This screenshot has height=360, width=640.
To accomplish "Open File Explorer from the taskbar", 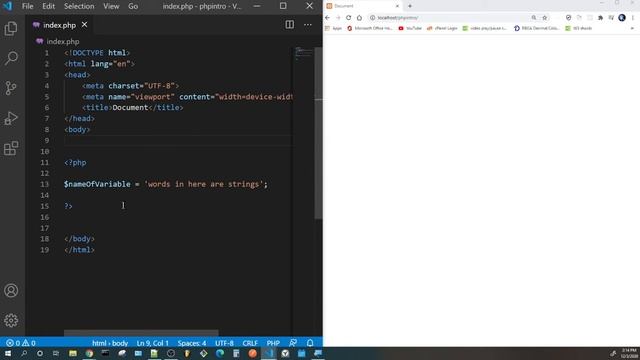I will point(73,353).
